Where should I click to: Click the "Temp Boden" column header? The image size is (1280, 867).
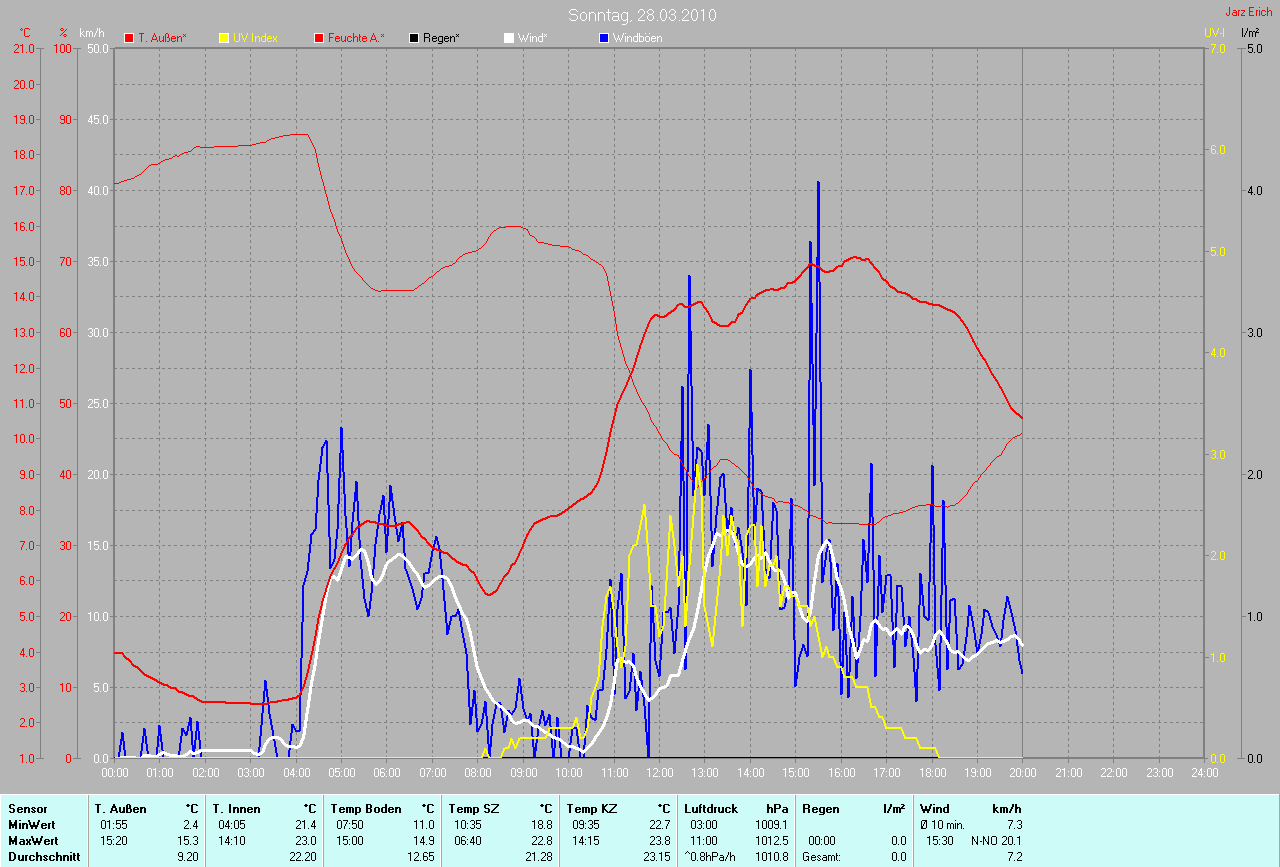point(366,808)
